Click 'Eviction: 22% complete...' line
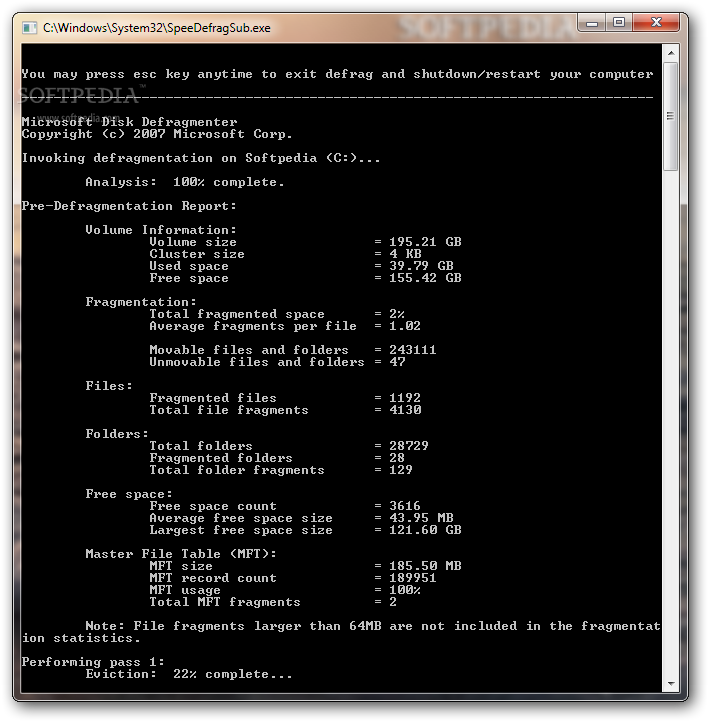Viewport: 709px width, 722px height. click(x=189, y=674)
